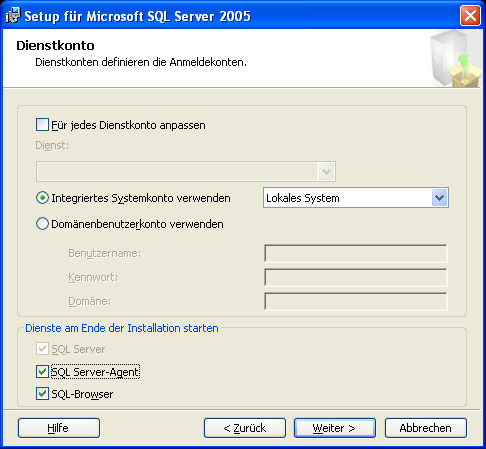486x449 pixels.
Task: Click the Benutzername input field
Action: 356,253
